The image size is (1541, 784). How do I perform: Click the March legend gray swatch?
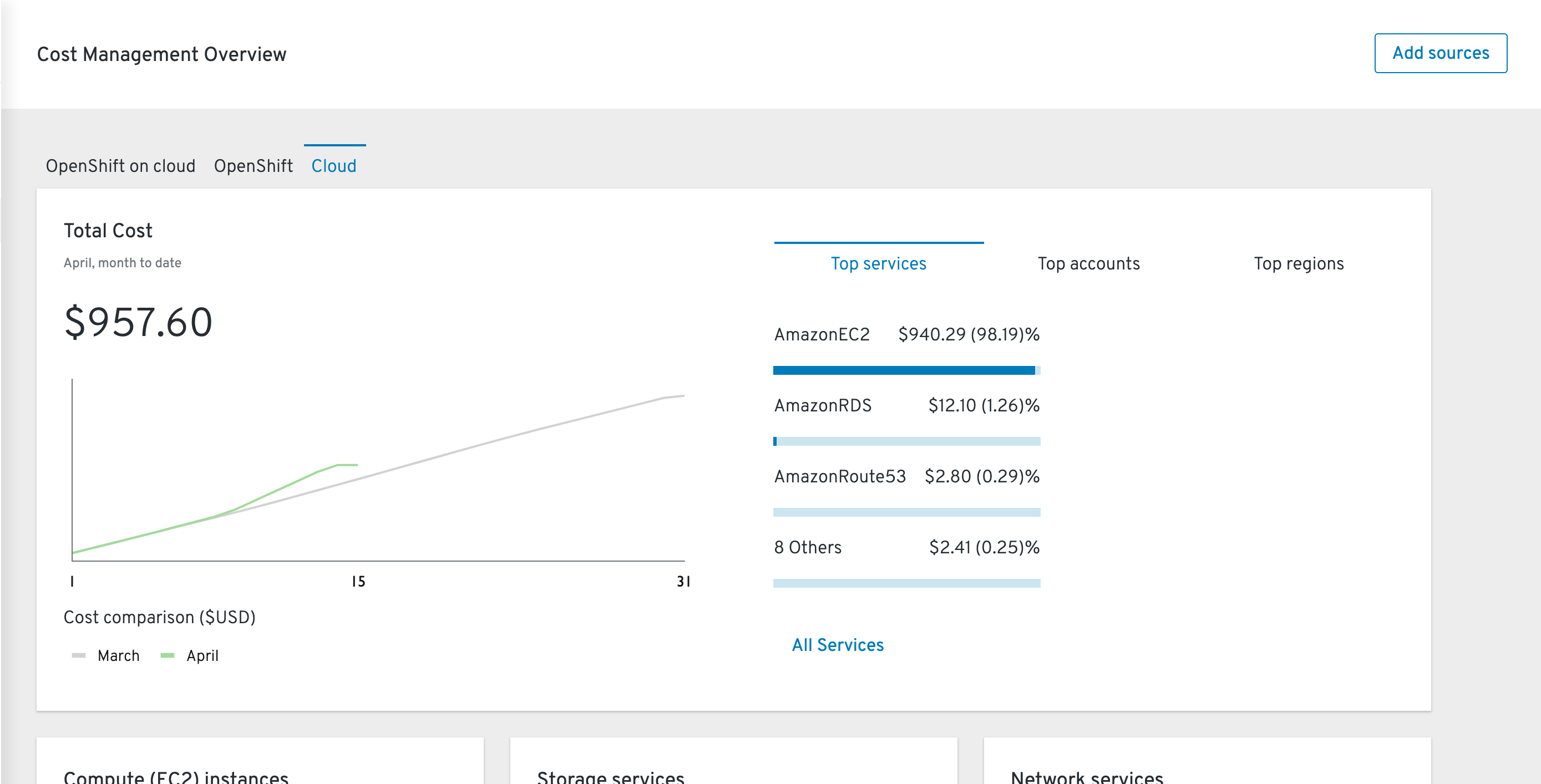pyautogui.click(x=78, y=655)
